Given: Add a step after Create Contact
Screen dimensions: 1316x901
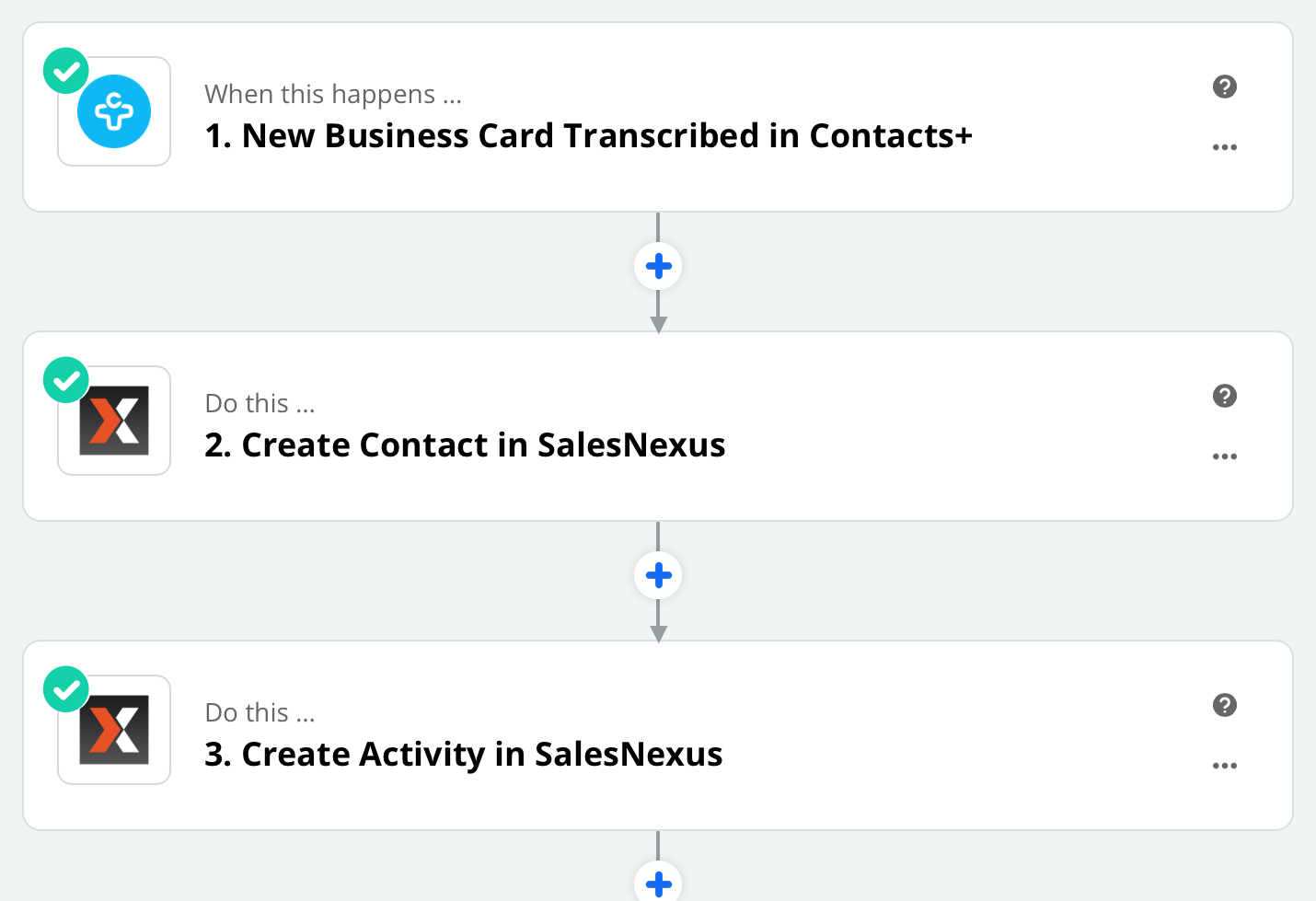Looking at the screenshot, I should click(x=658, y=576).
